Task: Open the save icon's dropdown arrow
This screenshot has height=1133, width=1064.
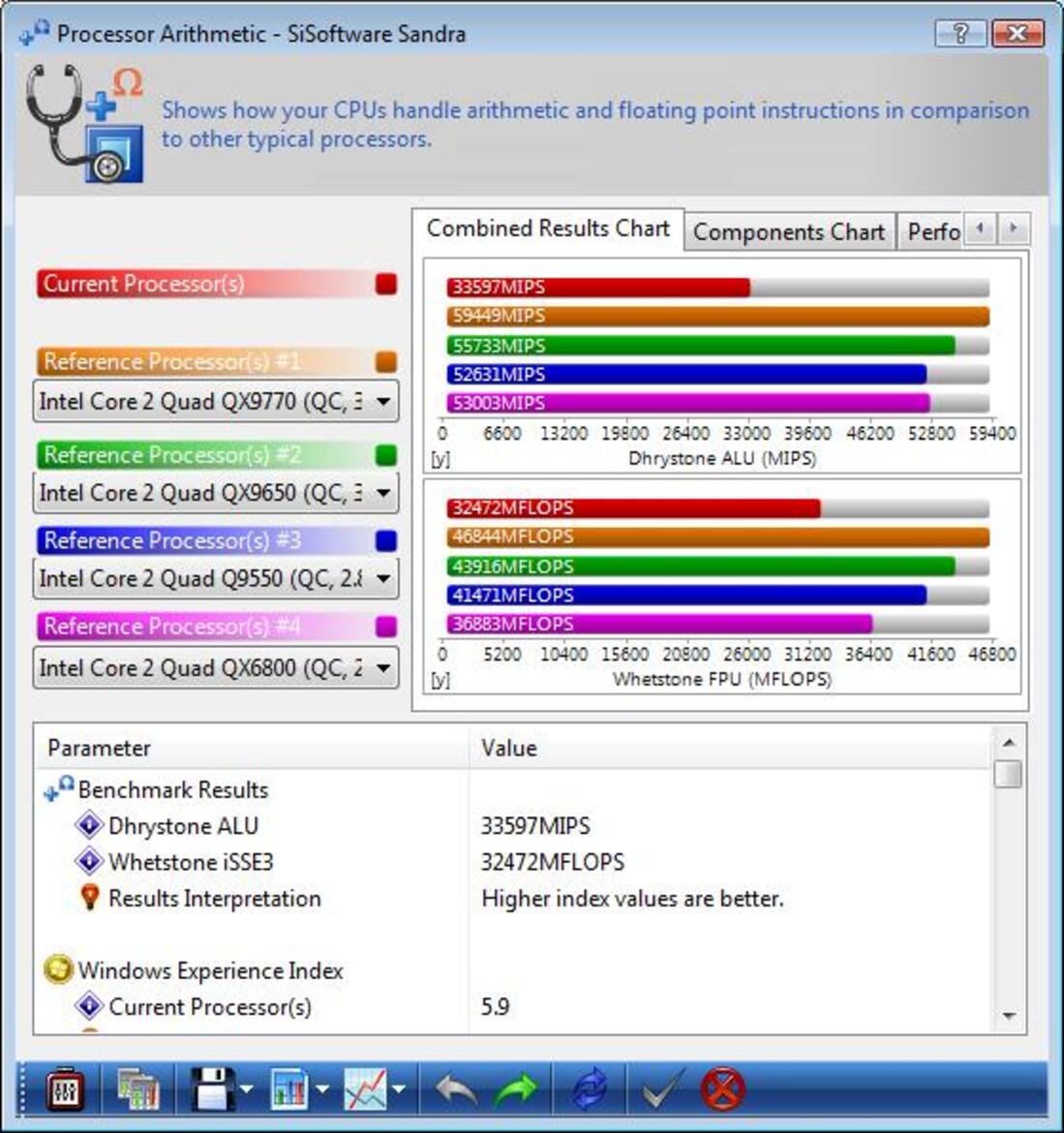Action: click(246, 1088)
